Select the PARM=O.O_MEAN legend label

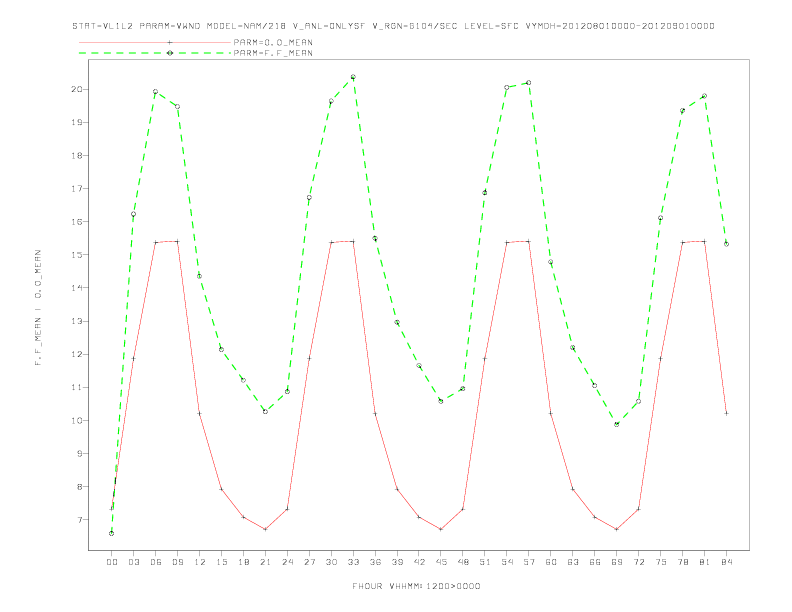tap(273, 42)
